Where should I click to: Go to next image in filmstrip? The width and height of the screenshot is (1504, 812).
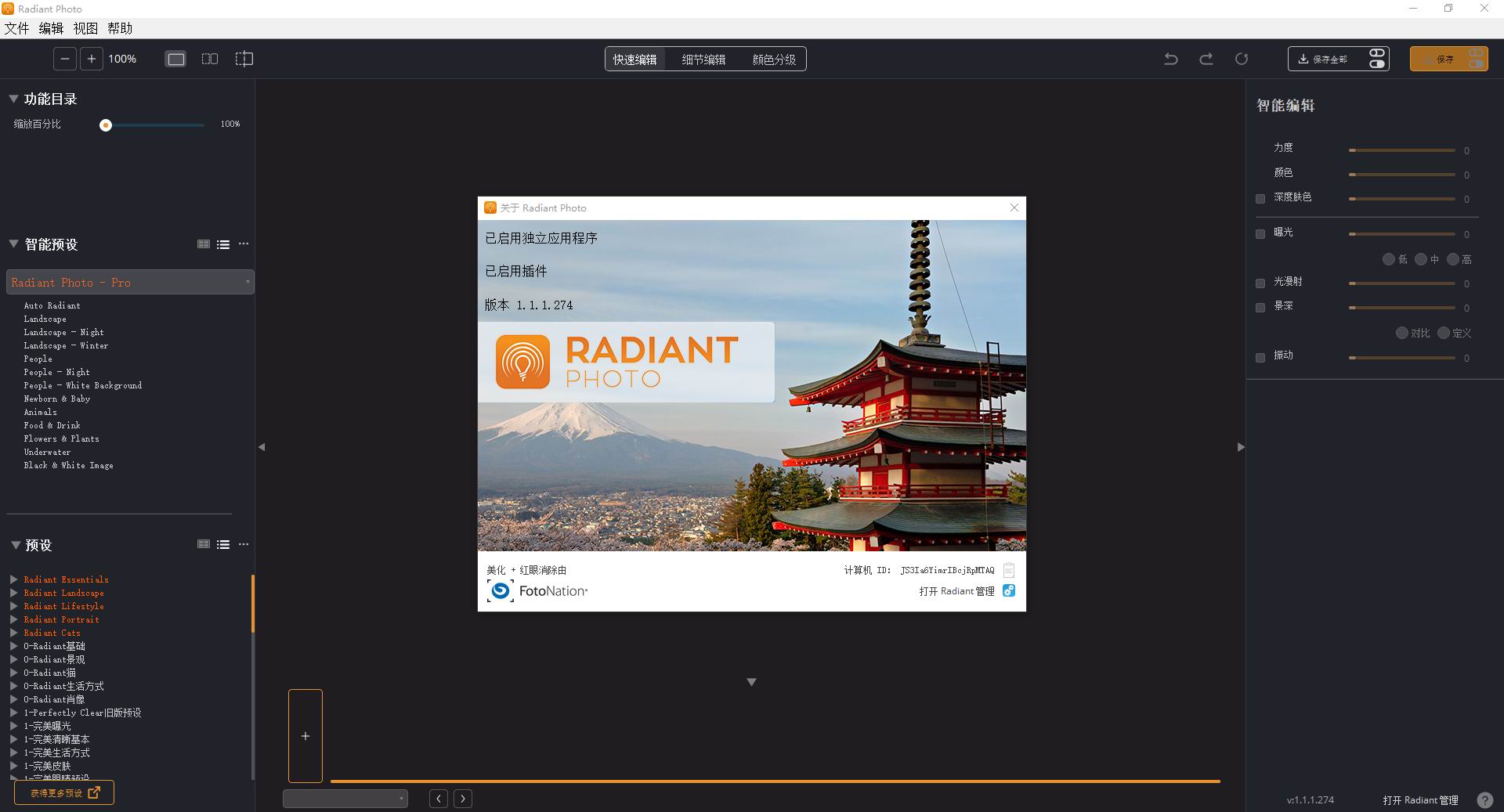(x=463, y=799)
